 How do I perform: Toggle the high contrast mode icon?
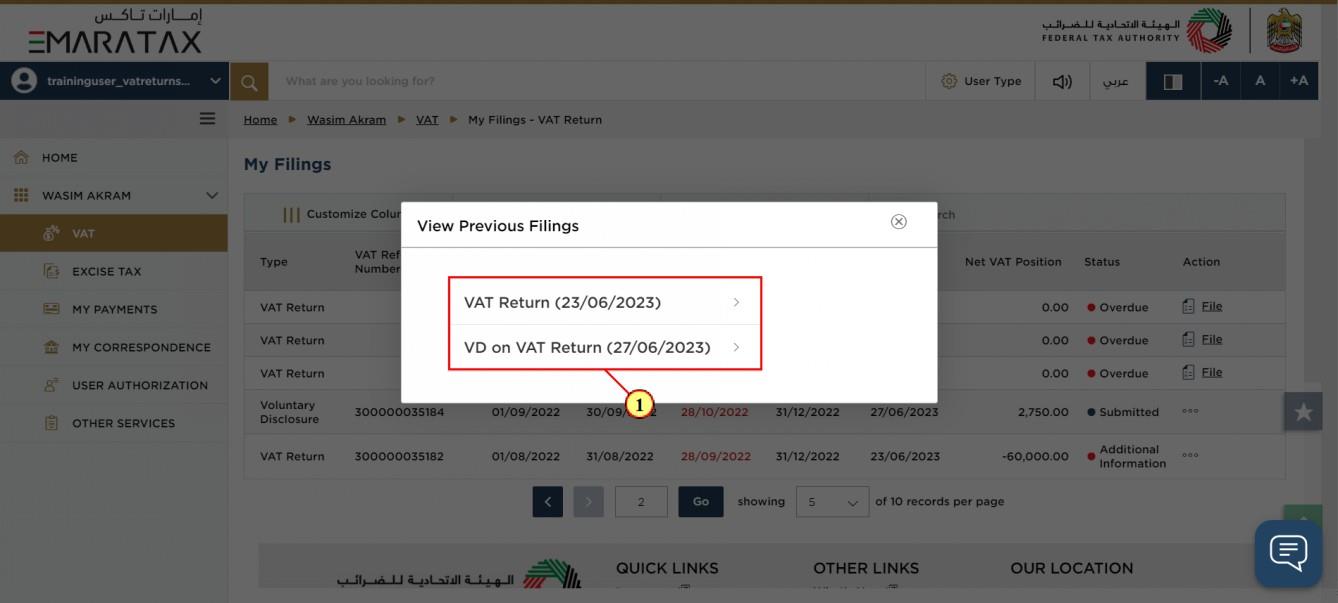pyautogui.click(x=1173, y=82)
